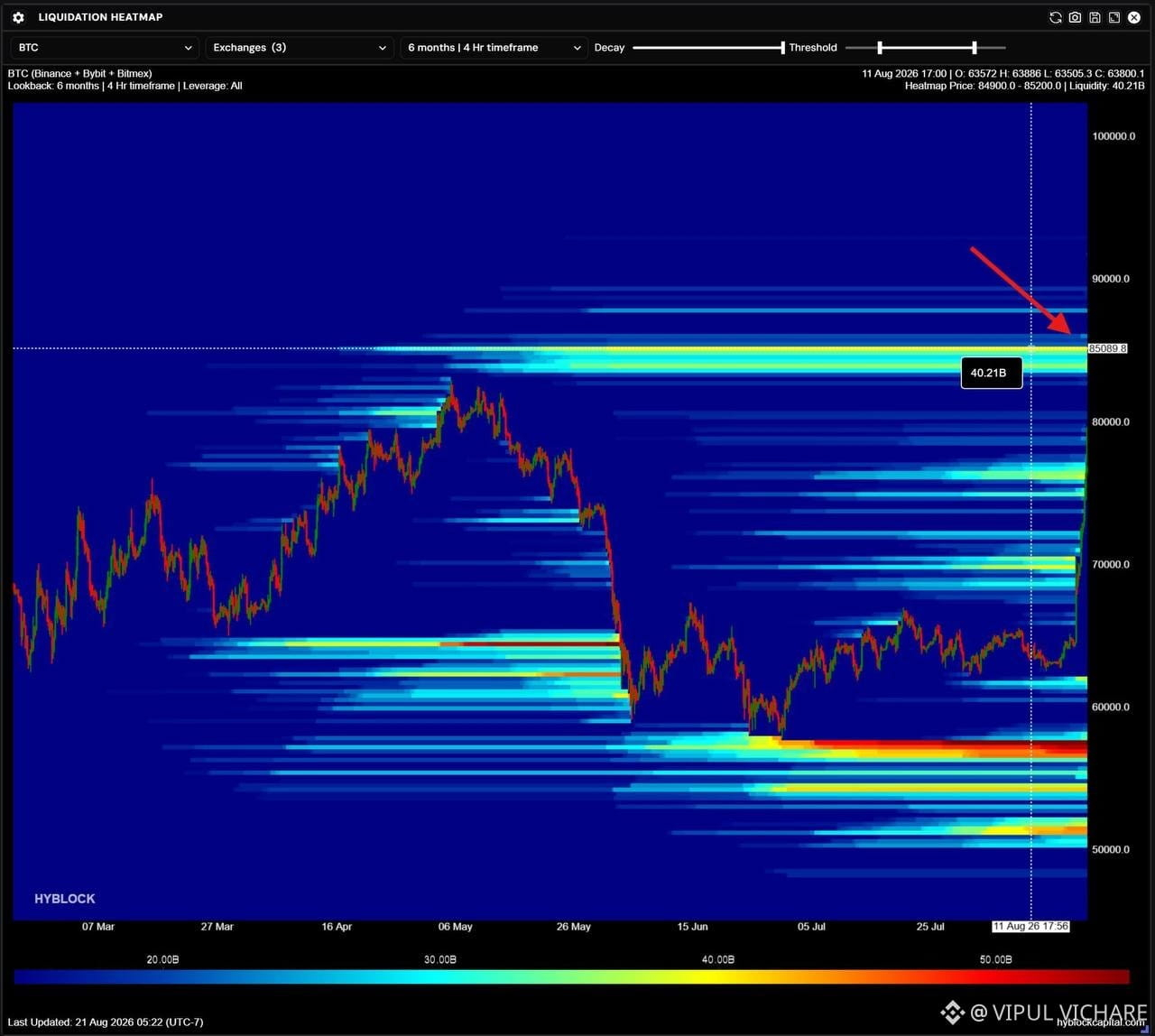This screenshot has height=1036, width=1155.
Task: Click the 16 Apr date label
Action: [x=337, y=927]
